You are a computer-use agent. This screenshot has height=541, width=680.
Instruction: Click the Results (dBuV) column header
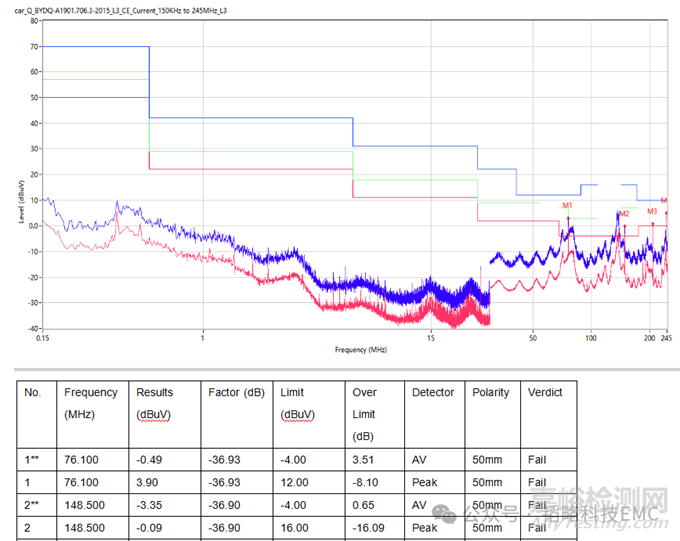point(160,403)
